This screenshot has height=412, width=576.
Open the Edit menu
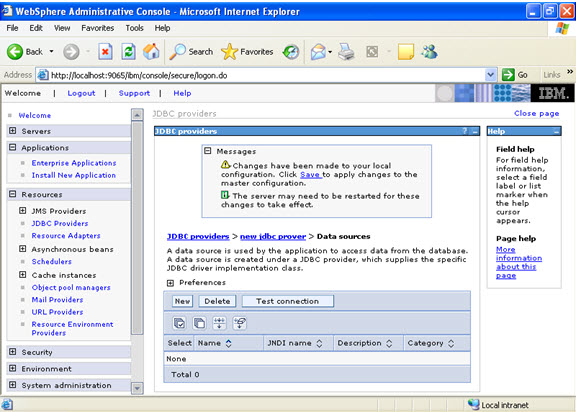[x=36, y=28]
